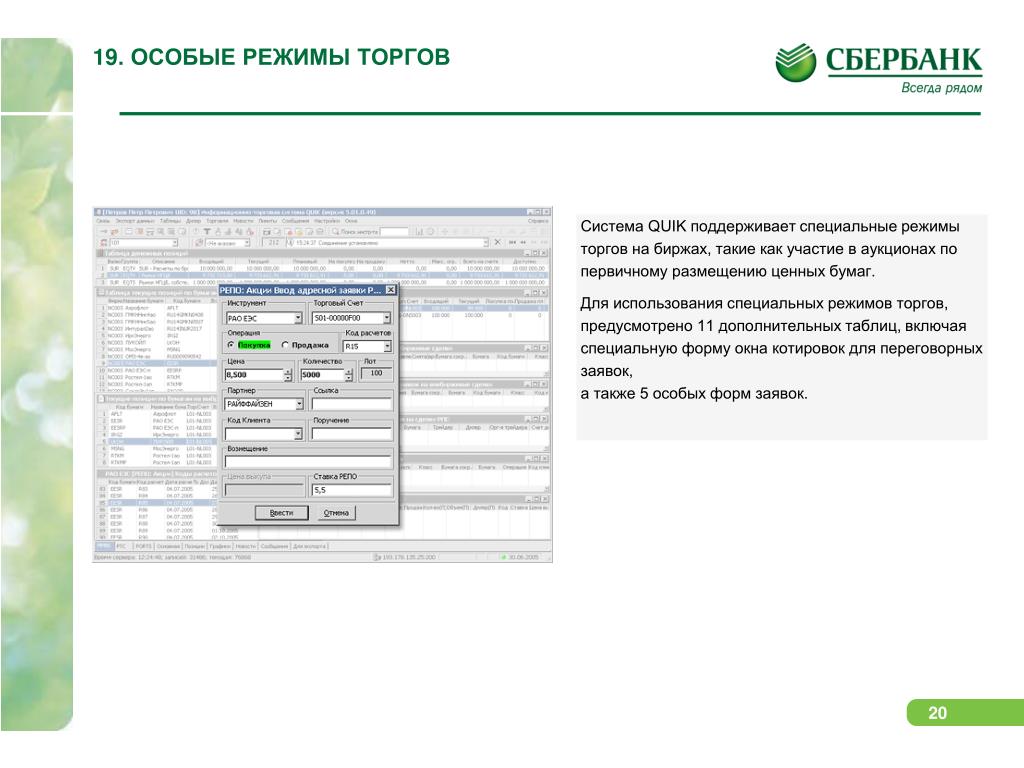The width and height of the screenshot is (1024, 768).
Task: Open the toolbar dropdown showing 101
Action: tap(144, 242)
